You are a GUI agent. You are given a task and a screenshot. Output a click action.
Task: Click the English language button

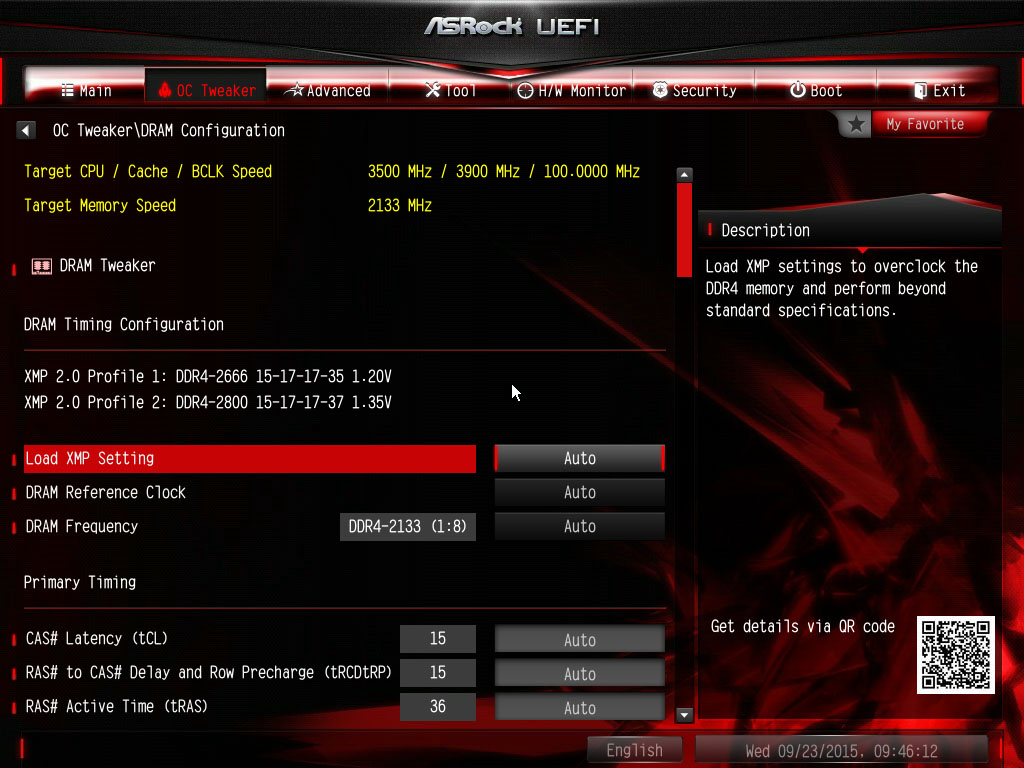(x=634, y=750)
